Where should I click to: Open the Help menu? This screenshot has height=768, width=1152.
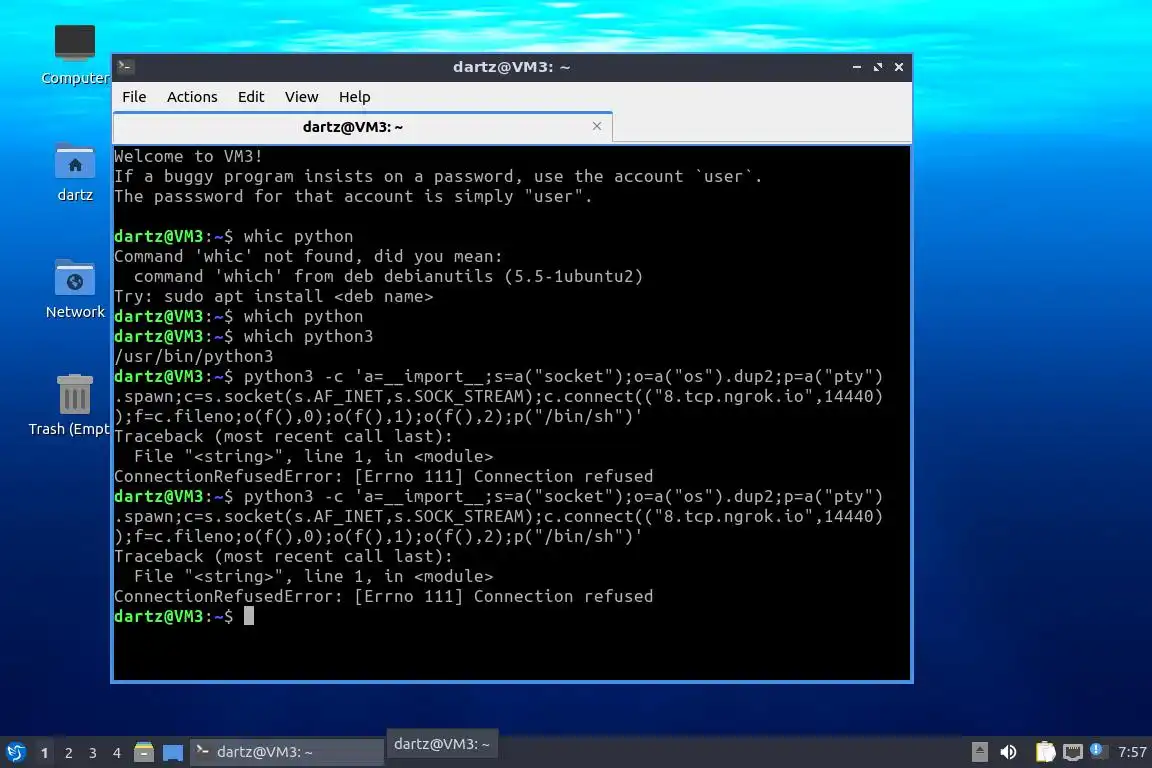354,97
